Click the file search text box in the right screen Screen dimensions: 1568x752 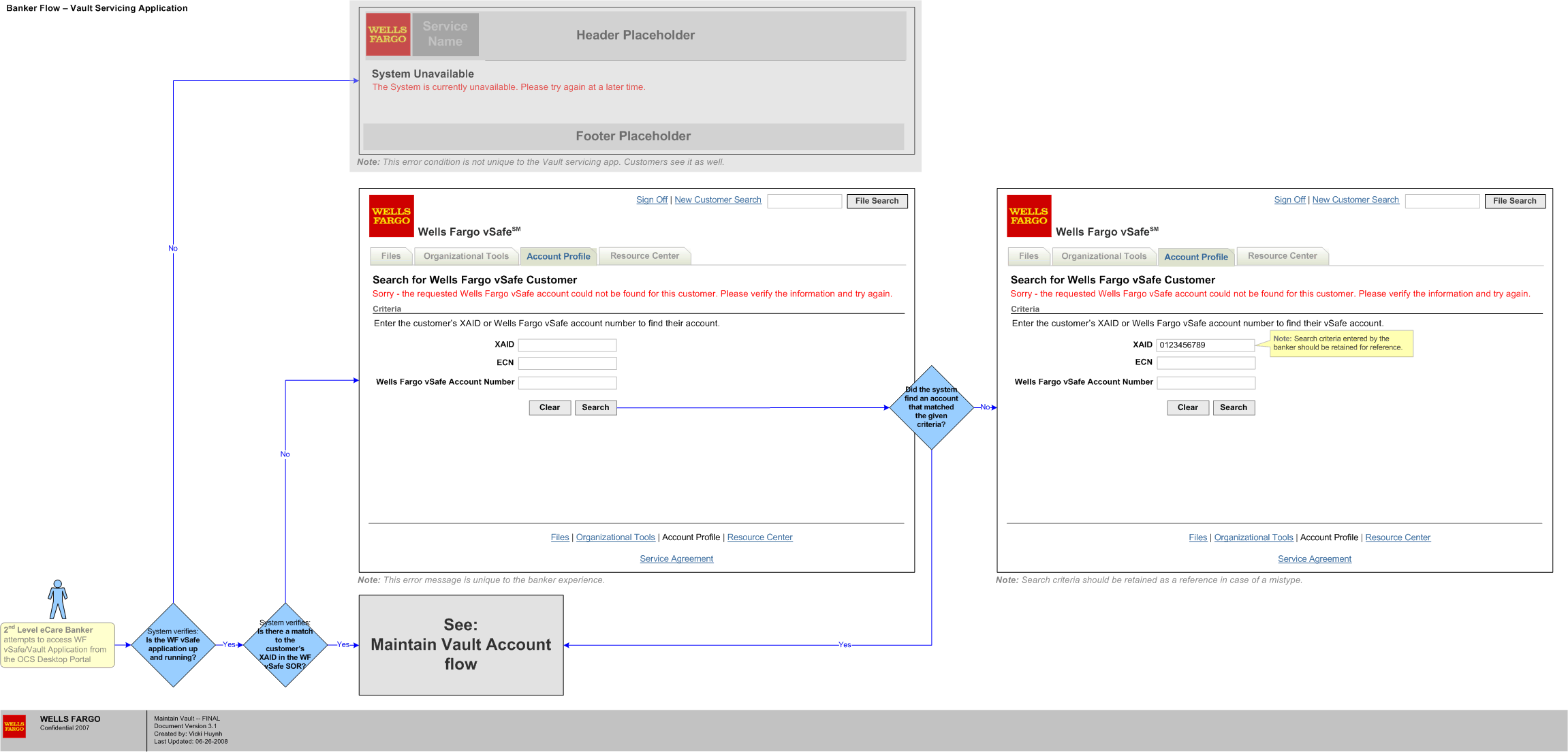[x=1442, y=201]
